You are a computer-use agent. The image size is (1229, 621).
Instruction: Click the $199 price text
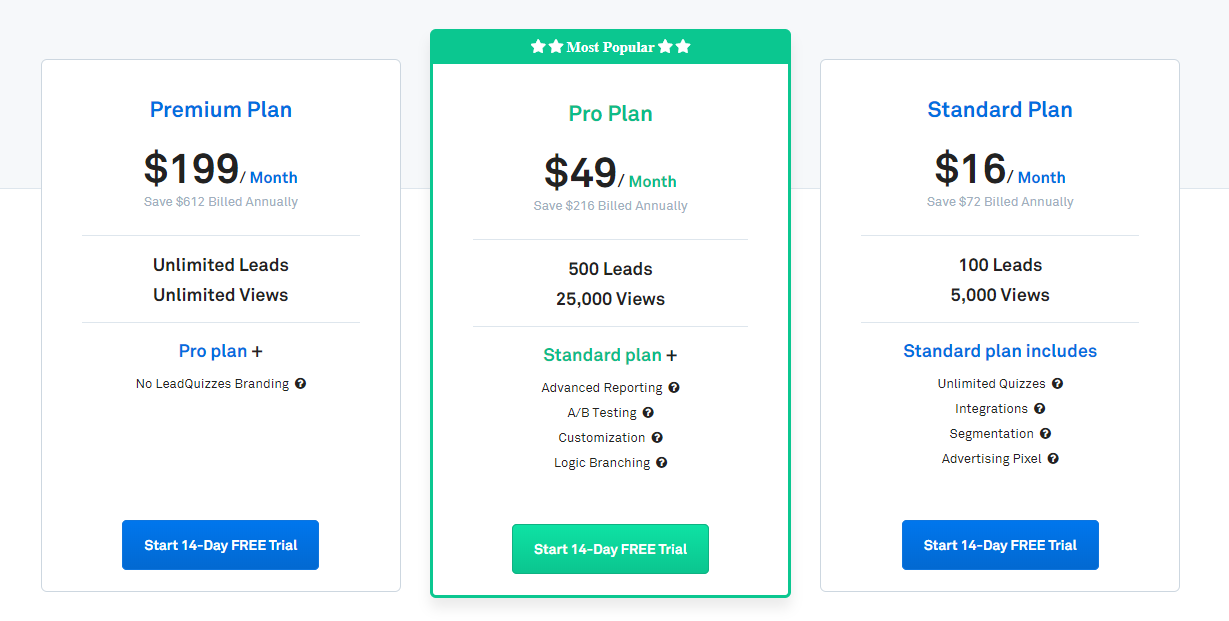[191, 169]
